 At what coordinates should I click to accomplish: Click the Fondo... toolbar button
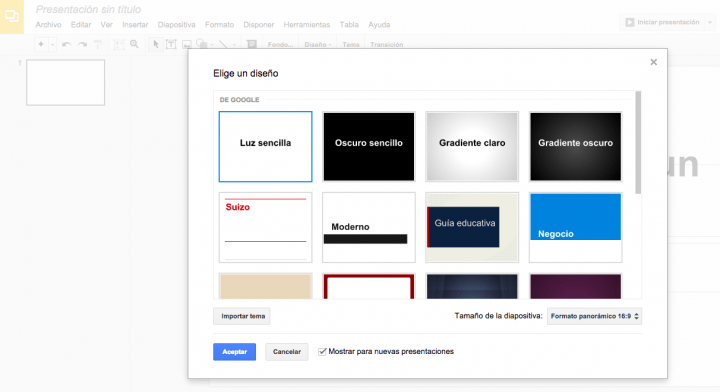(280, 45)
